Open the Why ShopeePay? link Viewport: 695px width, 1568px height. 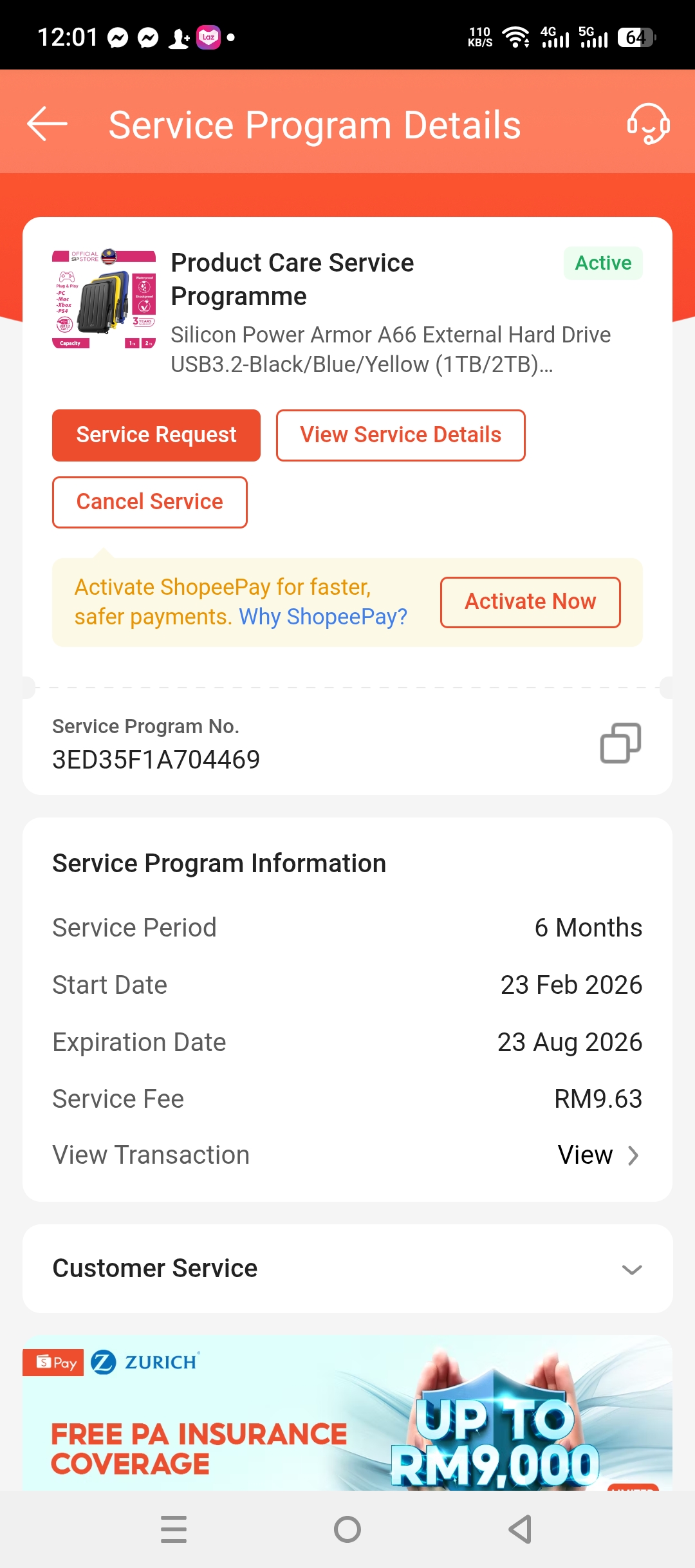point(323,617)
